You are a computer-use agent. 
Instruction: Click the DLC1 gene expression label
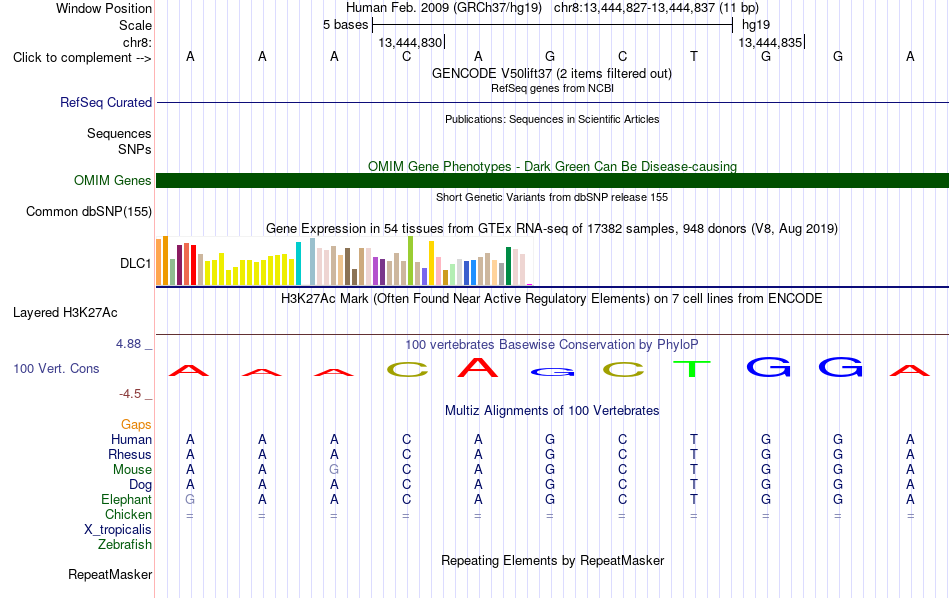pyautogui.click(x=135, y=264)
